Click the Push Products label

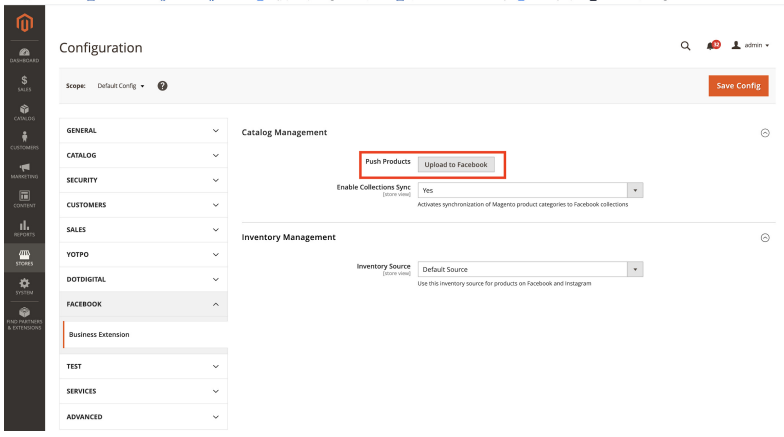coord(388,162)
